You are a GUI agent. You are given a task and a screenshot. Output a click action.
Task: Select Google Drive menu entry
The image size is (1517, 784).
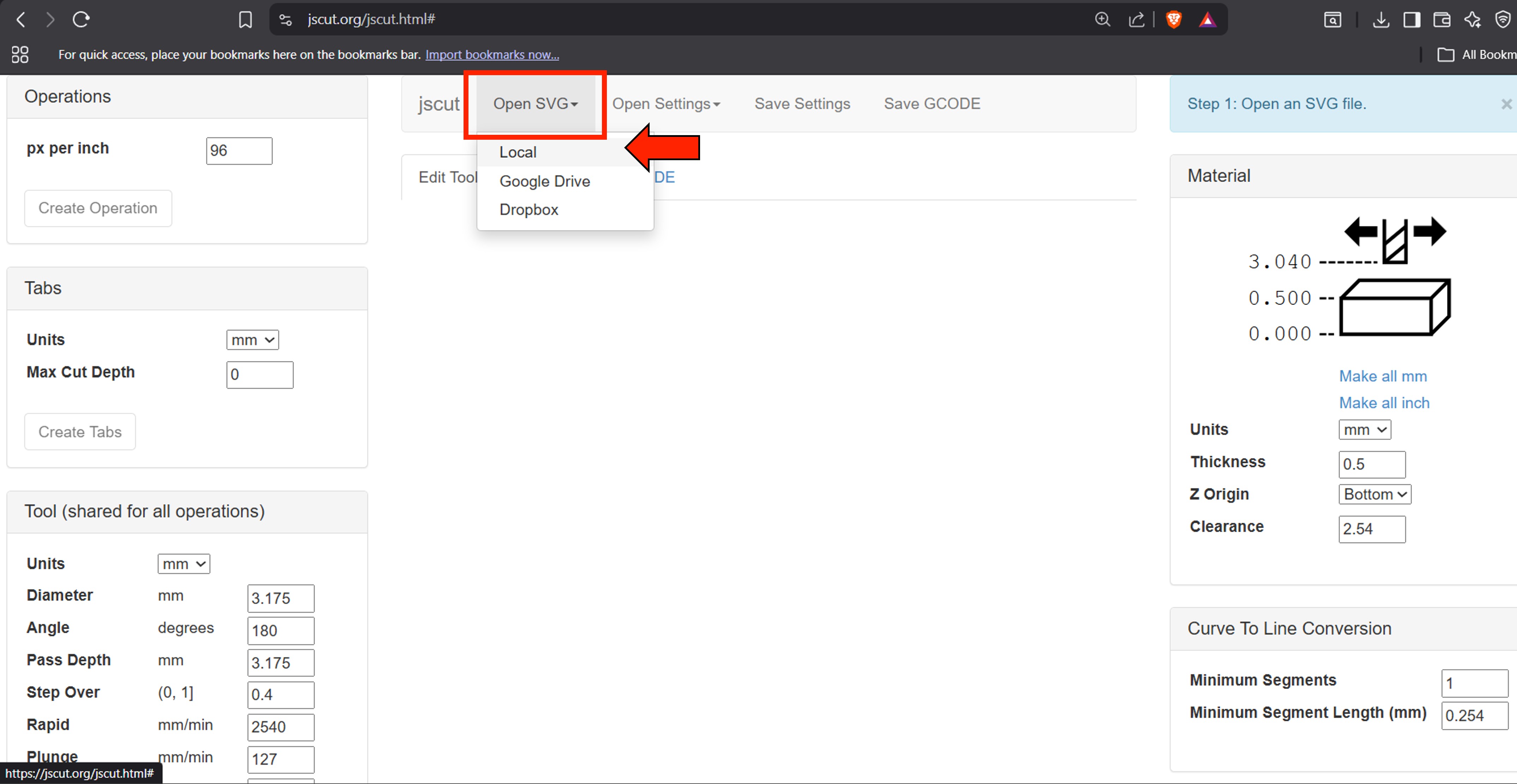pos(544,181)
